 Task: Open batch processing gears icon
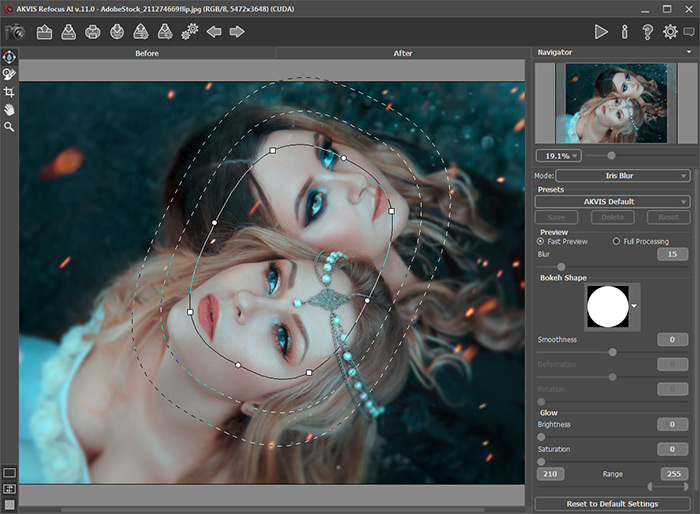tap(190, 32)
